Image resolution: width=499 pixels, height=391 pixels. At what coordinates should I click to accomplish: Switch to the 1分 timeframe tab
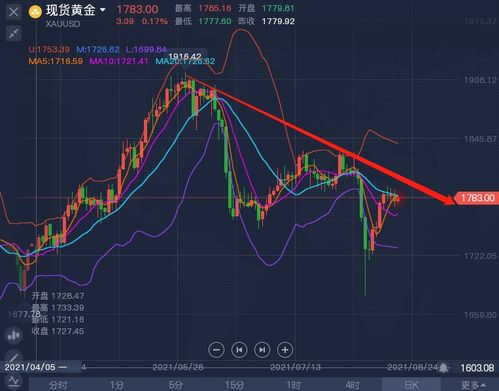[x=117, y=385]
